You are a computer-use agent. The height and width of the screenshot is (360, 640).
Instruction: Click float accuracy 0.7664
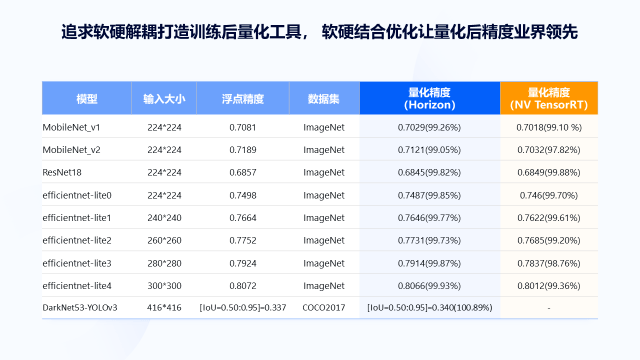(243, 218)
